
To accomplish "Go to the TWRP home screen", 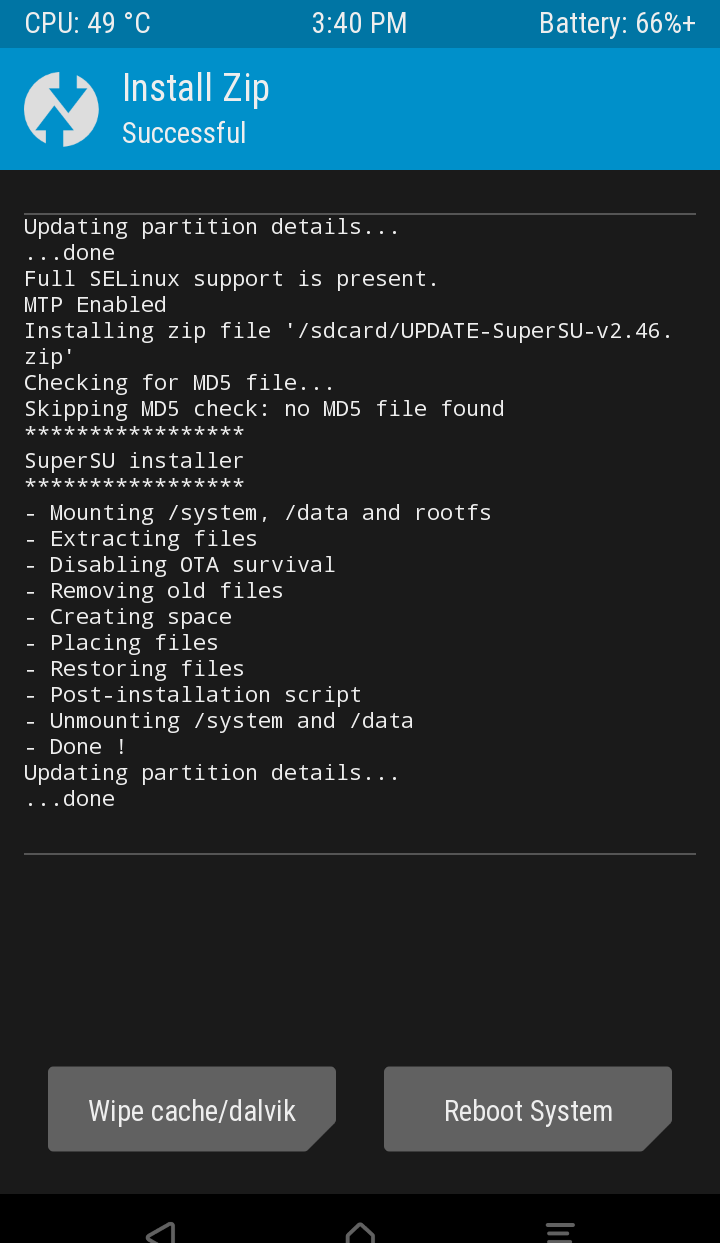I will click(x=360, y=1230).
